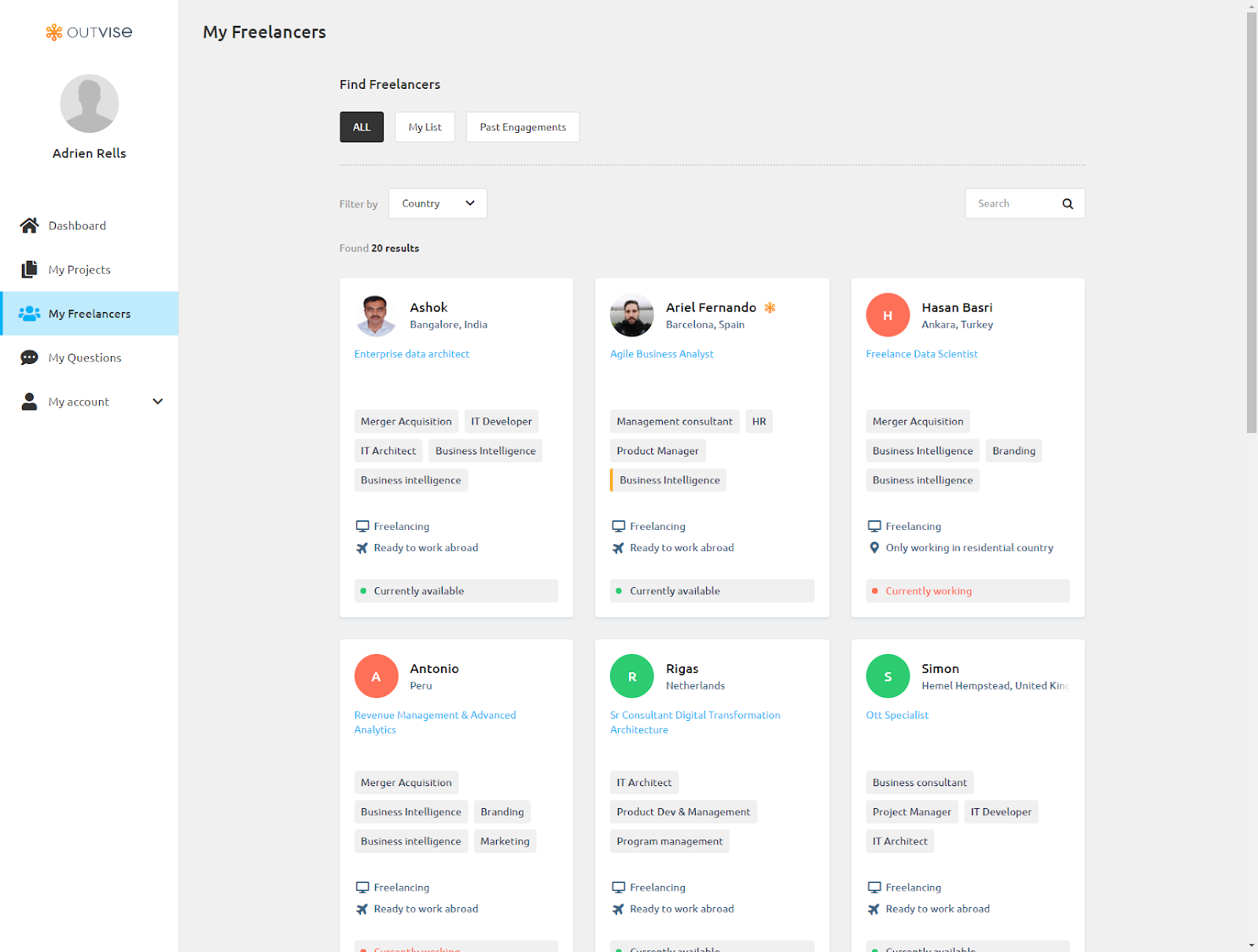Click the My Projects documents icon

[29, 270]
